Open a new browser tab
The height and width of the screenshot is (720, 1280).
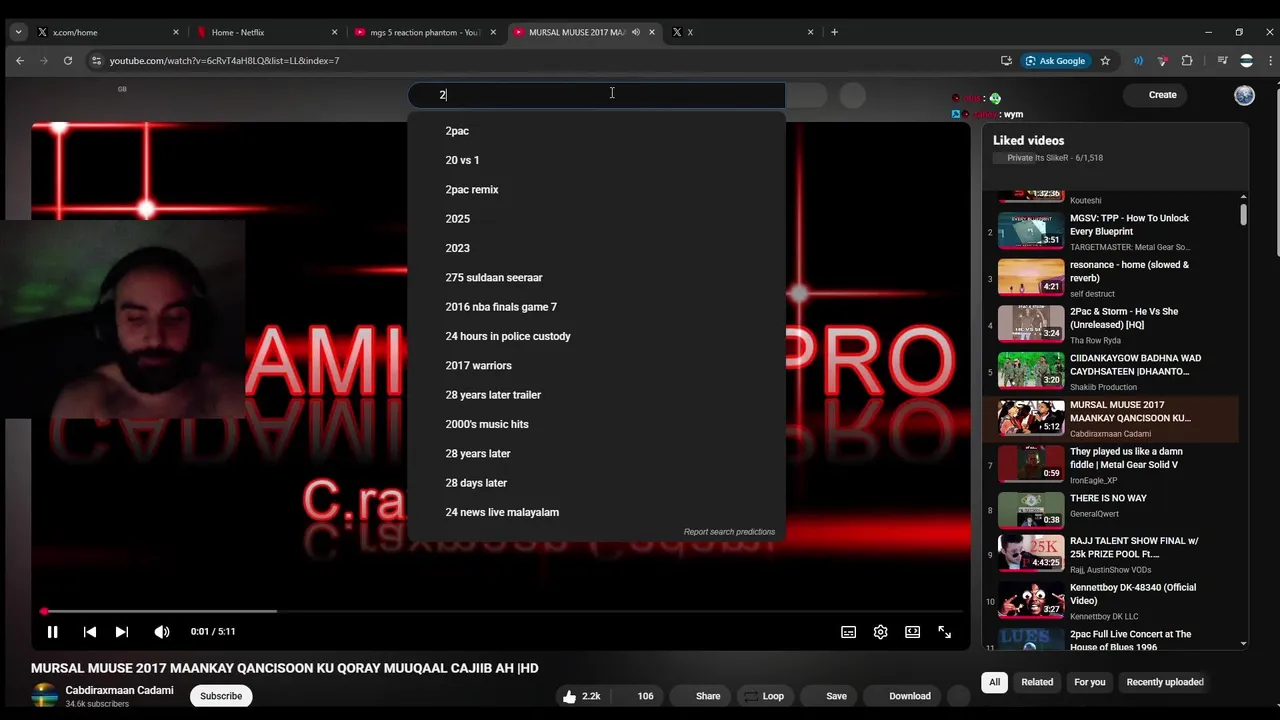coord(834,32)
